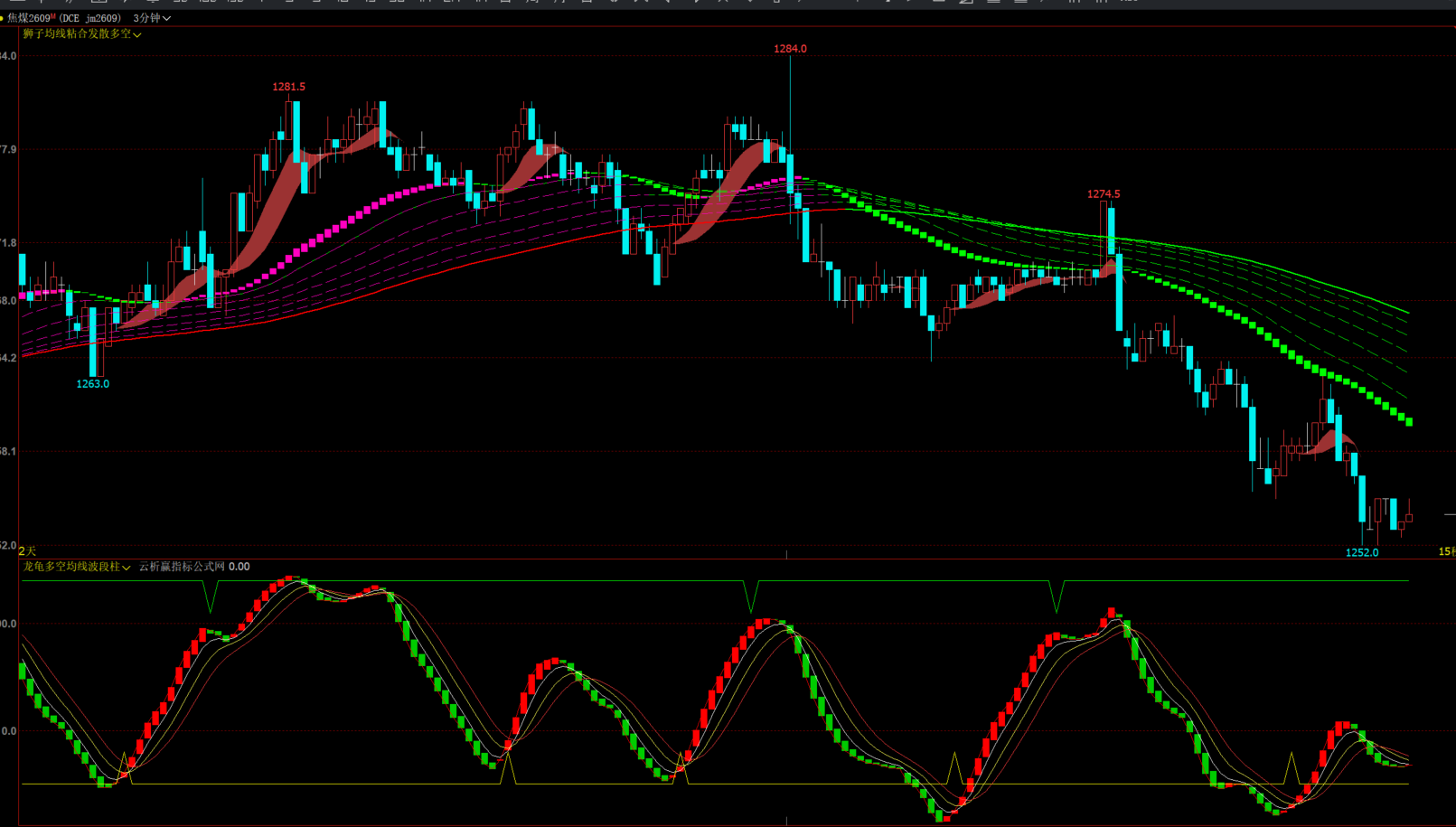The width and height of the screenshot is (1456, 827).
Task: Click the red M badge after 焦煤2609
Action: tap(53, 16)
